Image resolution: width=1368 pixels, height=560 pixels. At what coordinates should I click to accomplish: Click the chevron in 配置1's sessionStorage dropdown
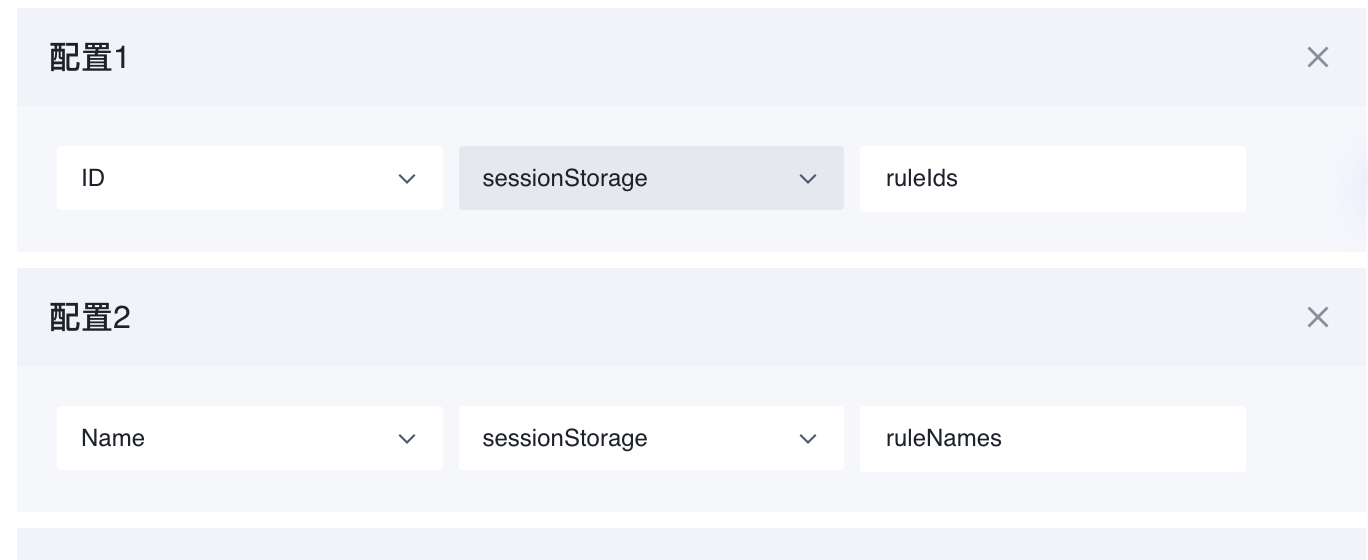tap(808, 179)
